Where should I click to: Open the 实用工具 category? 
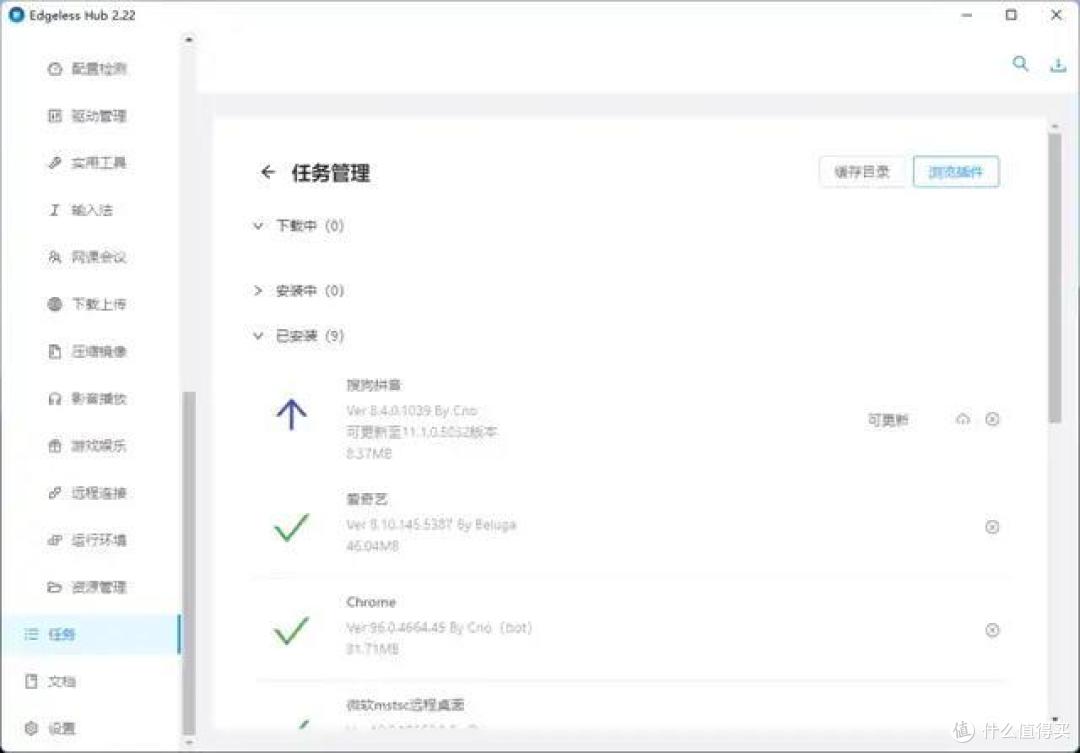98,163
